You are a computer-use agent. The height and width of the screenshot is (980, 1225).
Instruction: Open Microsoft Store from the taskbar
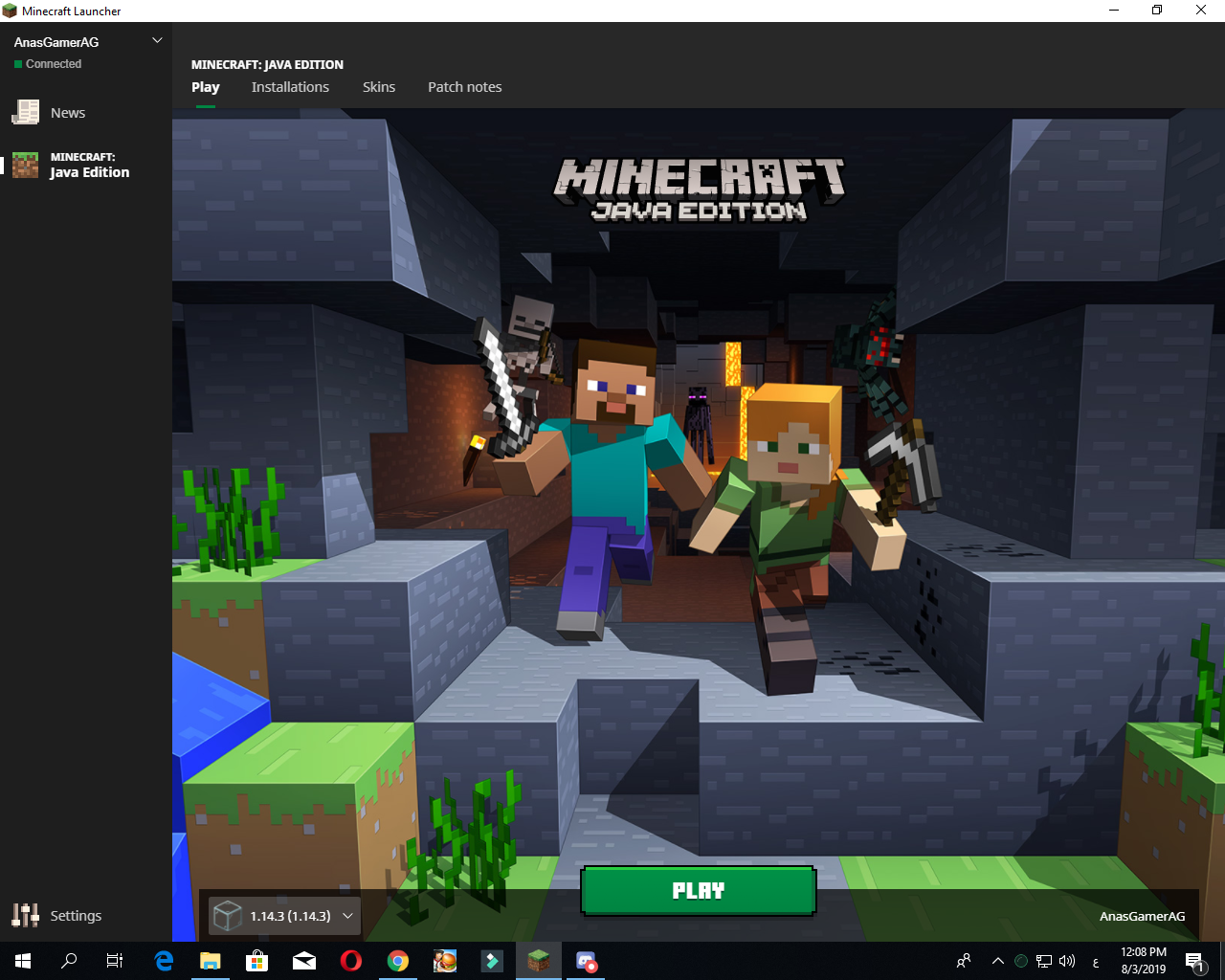coord(257,961)
